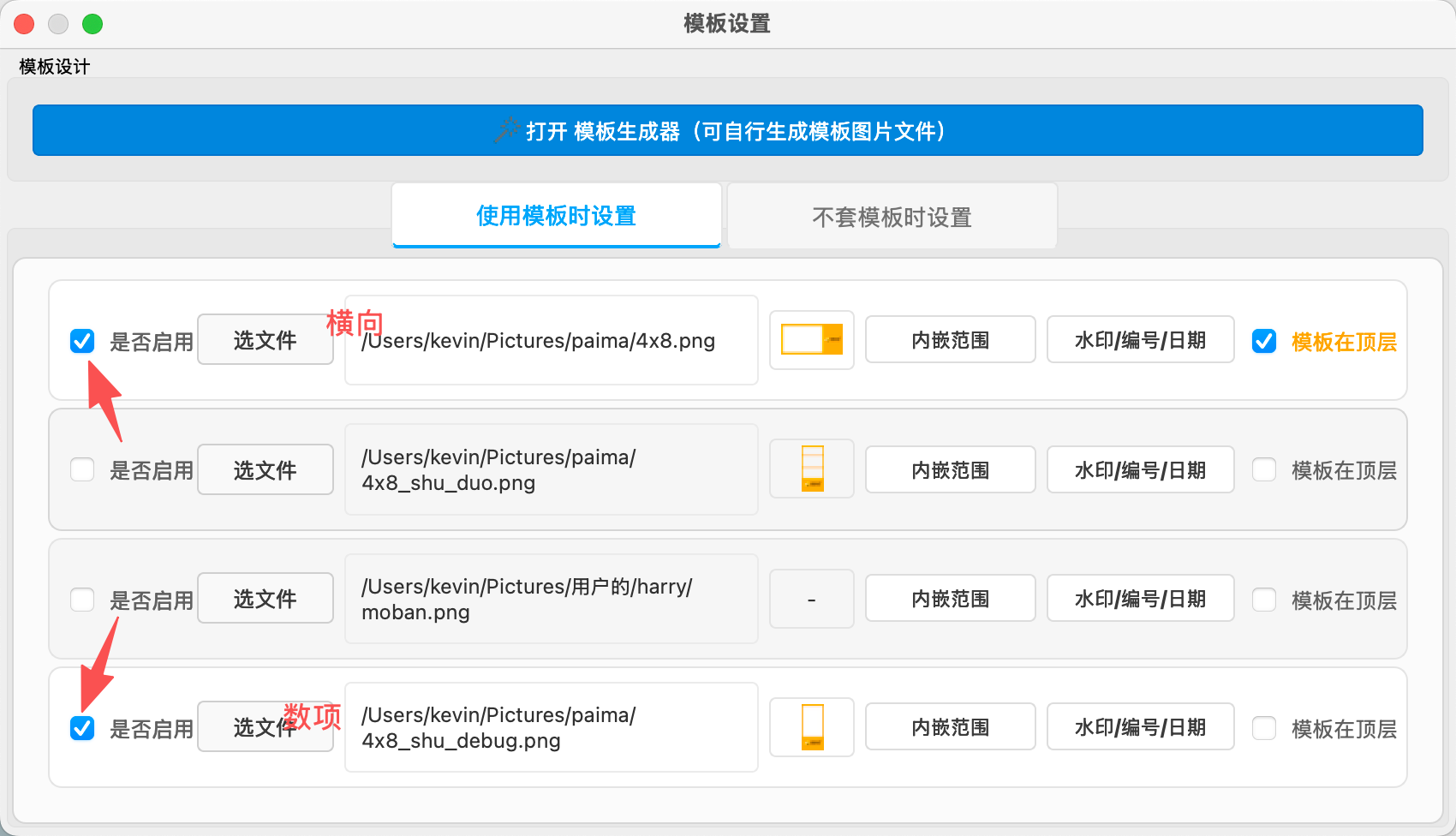
Task: Switch to the 不套模板时设置 tab
Action: point(892,217)
